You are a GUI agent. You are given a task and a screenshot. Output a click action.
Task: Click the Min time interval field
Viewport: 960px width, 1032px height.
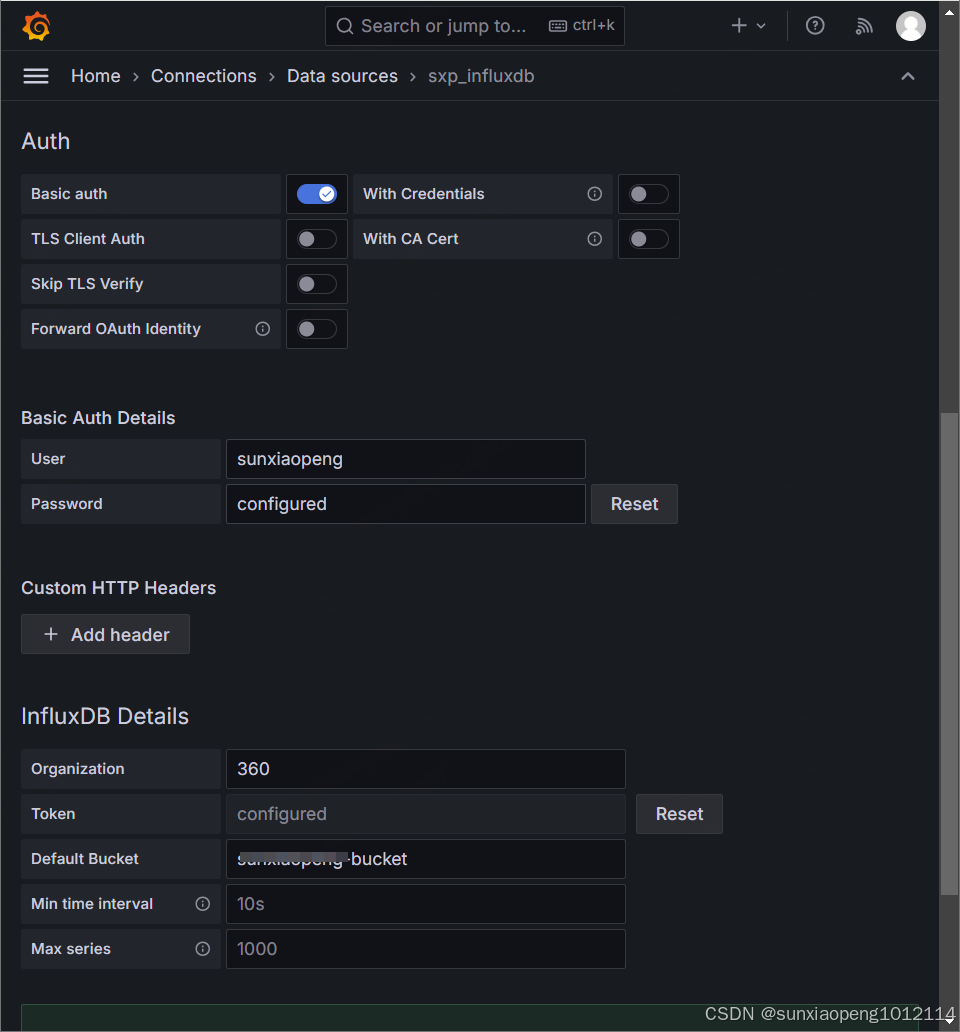pyautogui.click(x=426, y=904)
